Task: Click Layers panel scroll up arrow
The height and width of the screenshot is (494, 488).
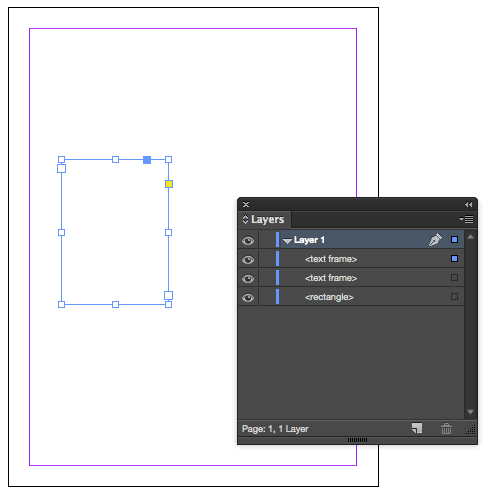Action: (470, 237)
